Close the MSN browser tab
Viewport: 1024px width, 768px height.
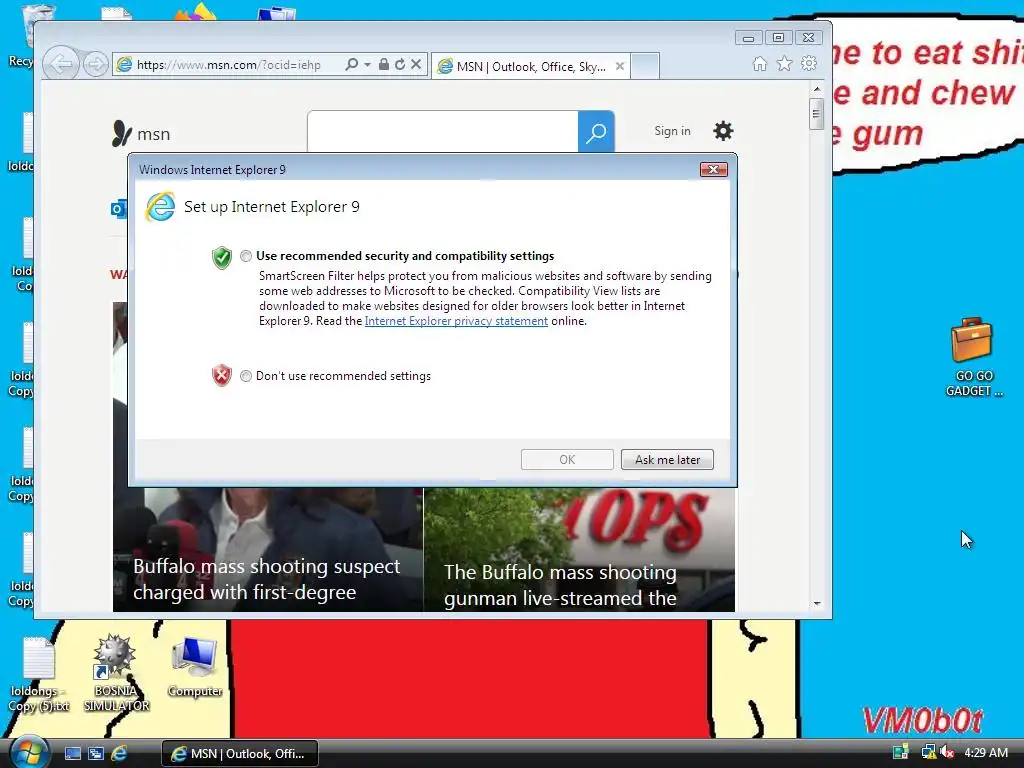620,66
